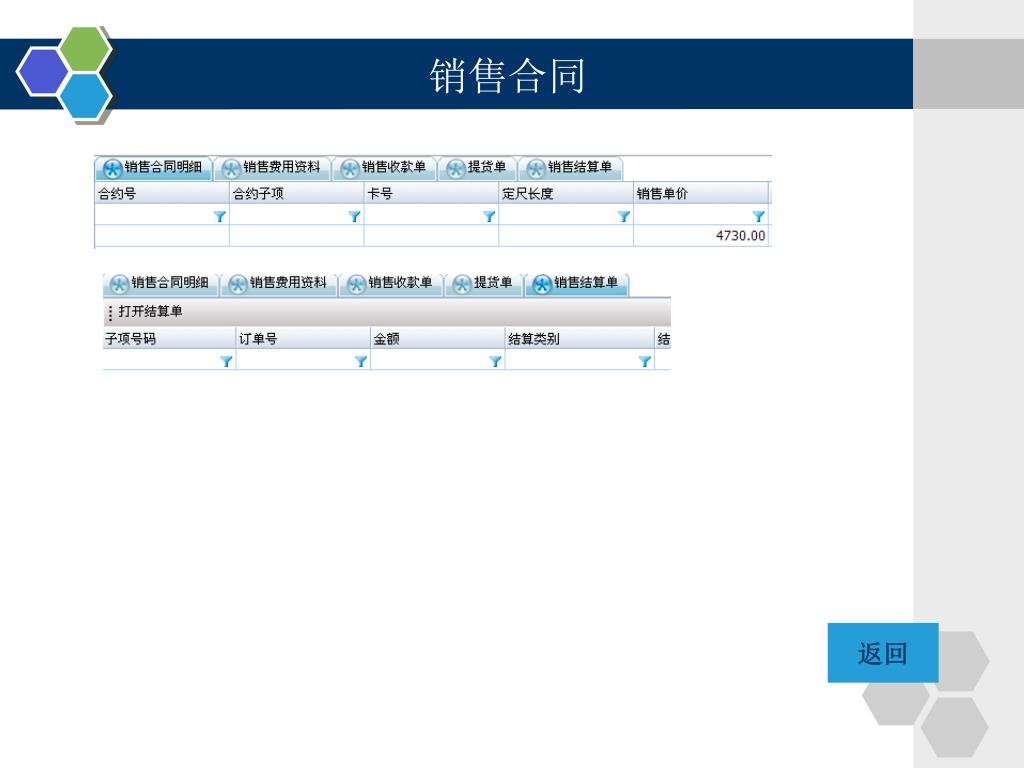Open filter funnel for 合约号 column
This screenshot has width=1024, height=768.
tap(220, 216)
